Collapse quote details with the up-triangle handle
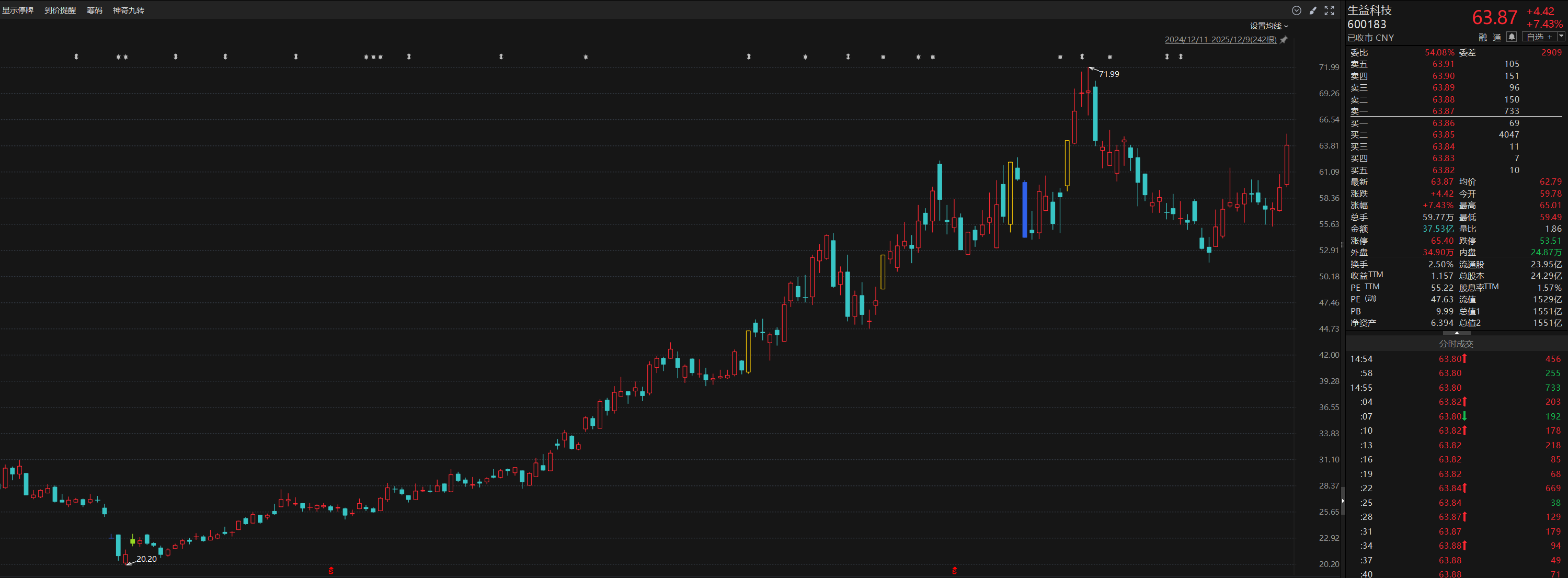 pyautogui.click(x=1457, y=333)
